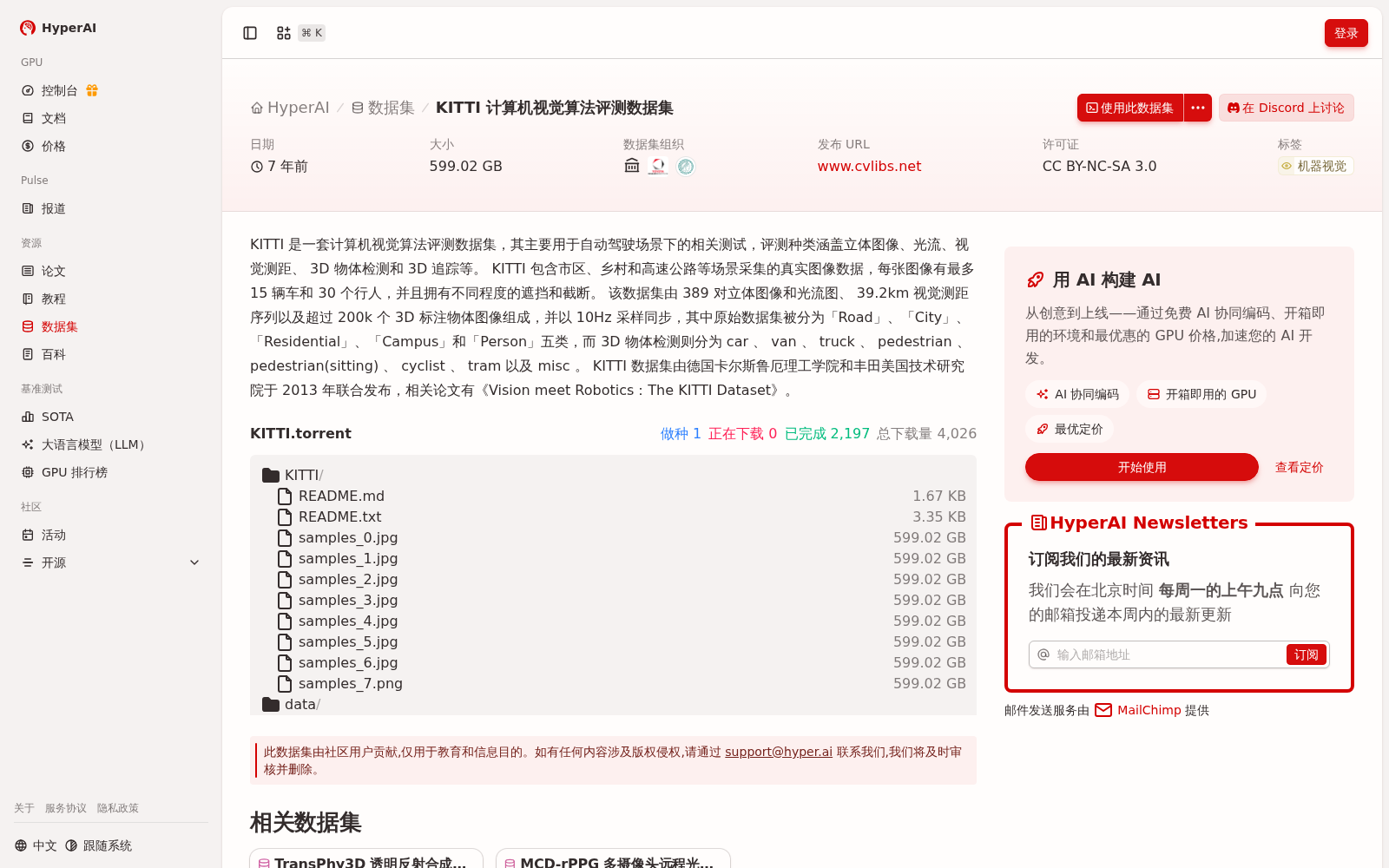The image size is (1389, 868).
Task: Change language from 中文
Action: tap(36, 845)
